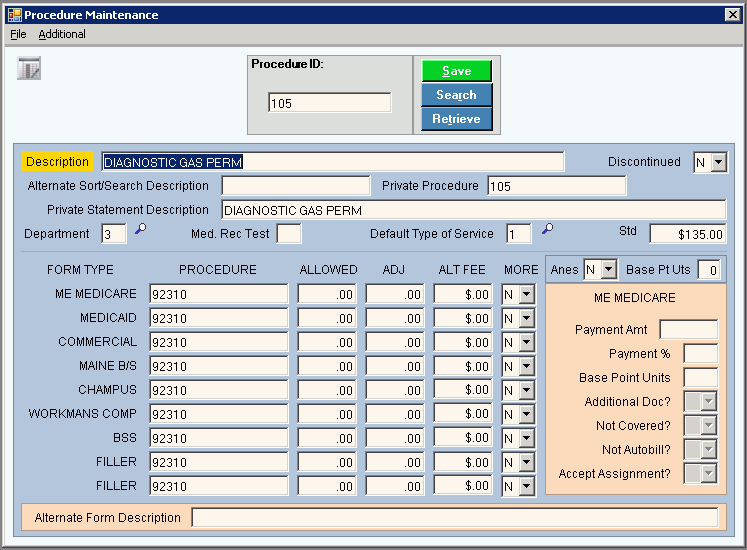Image resolution: width=747 pixels, height=550 pixels.
Task: Click the Procedure Maintenance title bar icon
Action: [x=13, y=15]
